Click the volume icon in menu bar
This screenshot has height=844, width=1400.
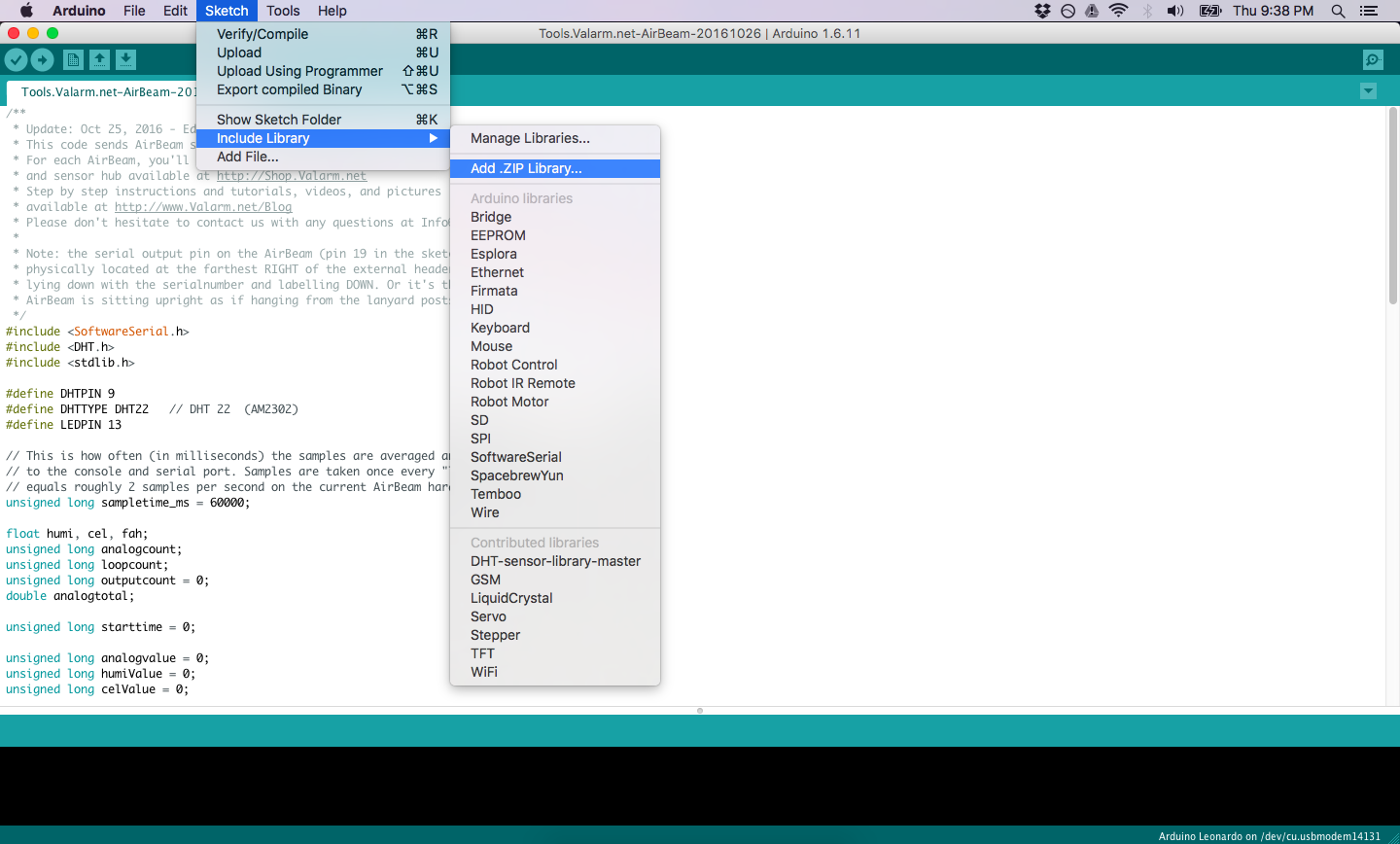pyautogui.click(x=1175, y=11)
